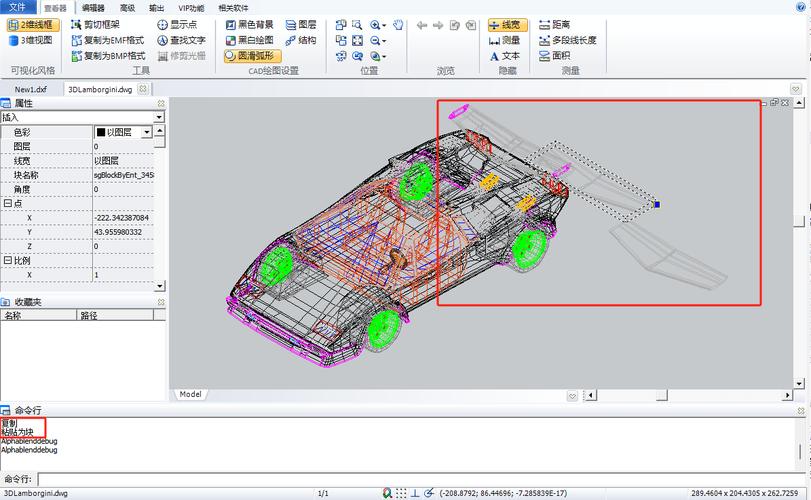Open the New1.dxf document tab

tap(31, 89)
